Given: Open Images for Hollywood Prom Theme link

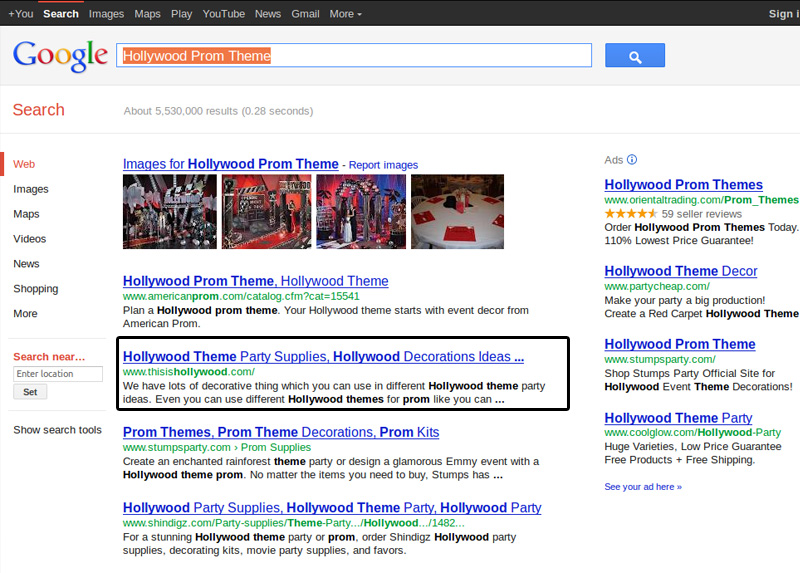Looking at the screenshot, I should tap(231, 164).
